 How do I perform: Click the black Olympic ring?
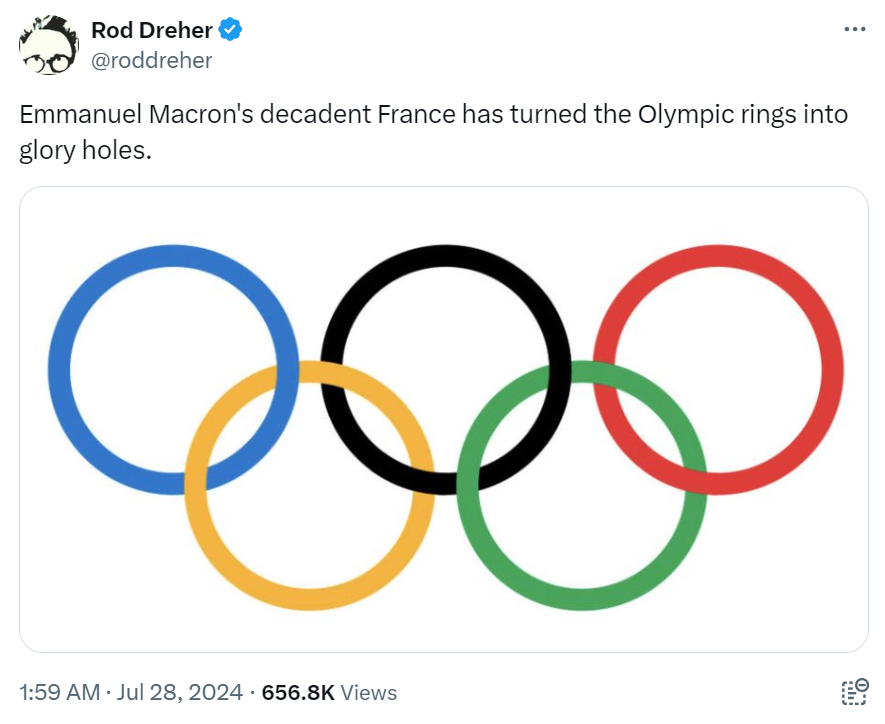[x=445, y=254]
